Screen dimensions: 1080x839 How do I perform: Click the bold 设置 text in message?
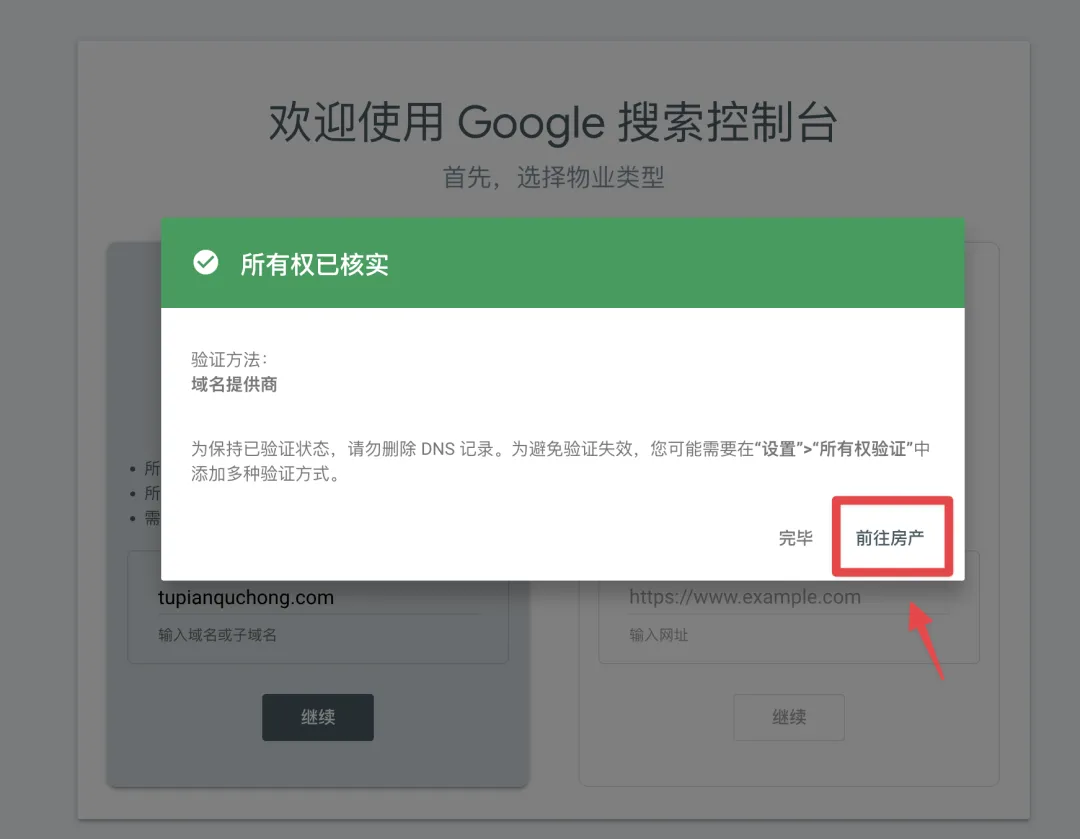tap(779, 449)
